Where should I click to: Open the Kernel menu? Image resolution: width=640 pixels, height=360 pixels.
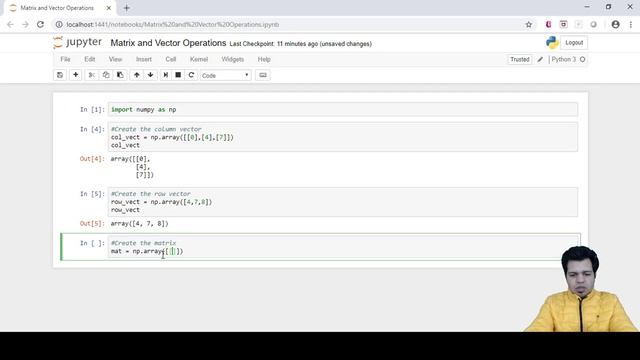point(199,60)
